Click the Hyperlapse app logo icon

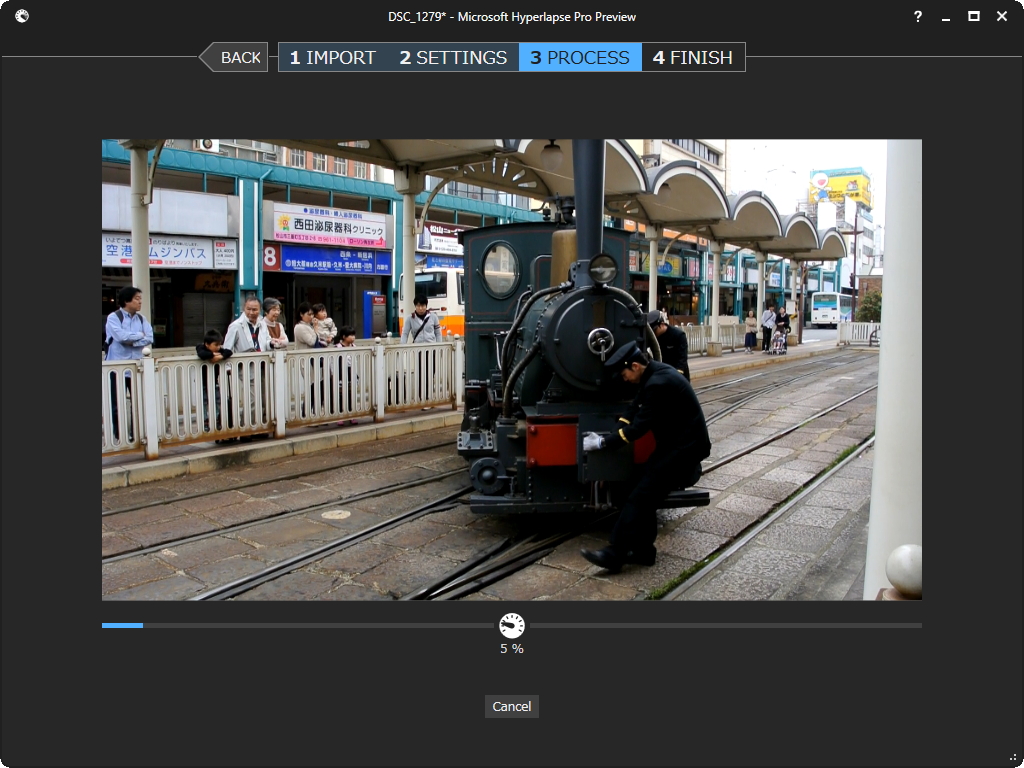tap(22, 16)
